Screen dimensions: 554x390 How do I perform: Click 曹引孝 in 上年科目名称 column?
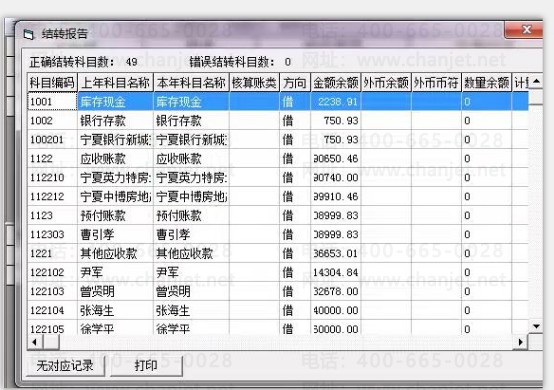116,235
